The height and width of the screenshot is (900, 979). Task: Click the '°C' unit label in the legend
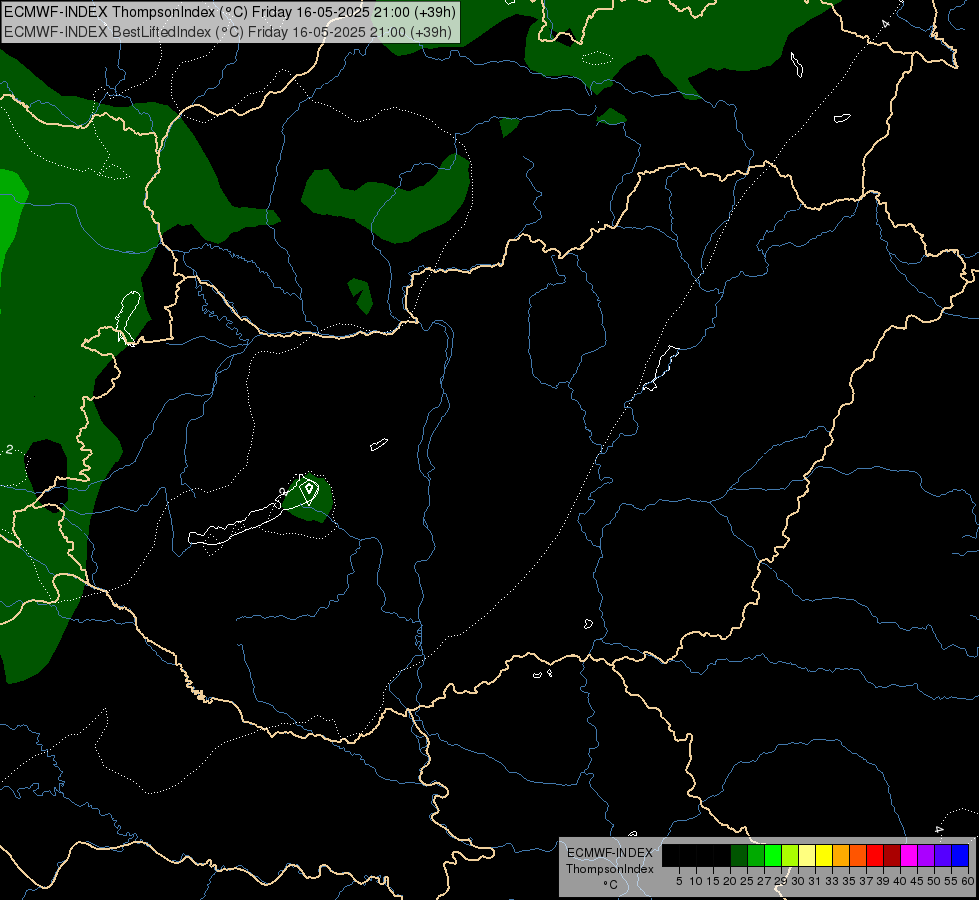611,885
